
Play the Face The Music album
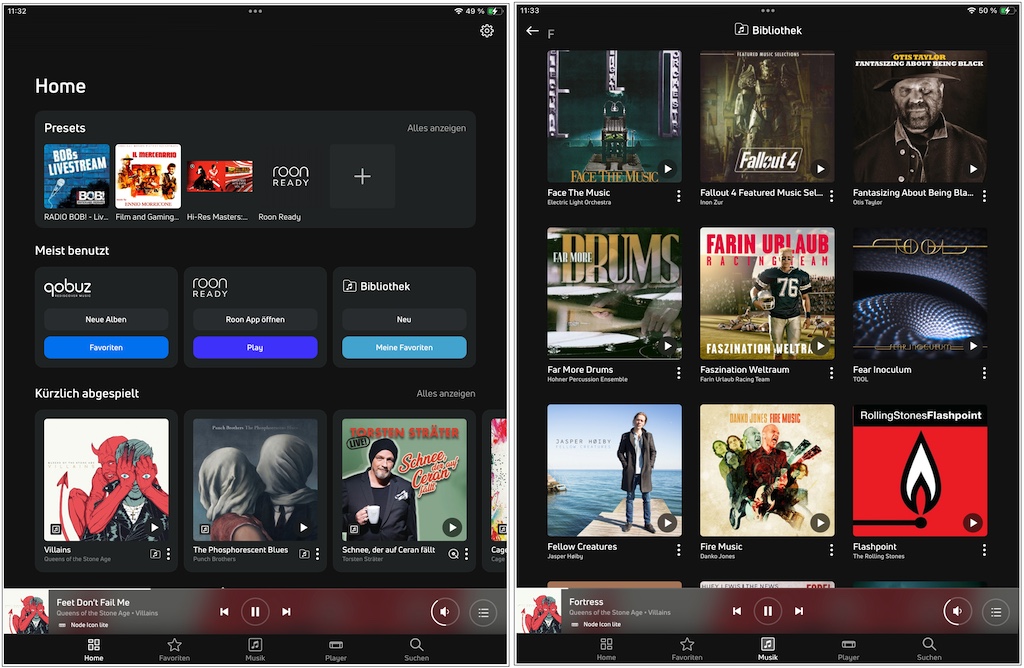pos(667,168)
